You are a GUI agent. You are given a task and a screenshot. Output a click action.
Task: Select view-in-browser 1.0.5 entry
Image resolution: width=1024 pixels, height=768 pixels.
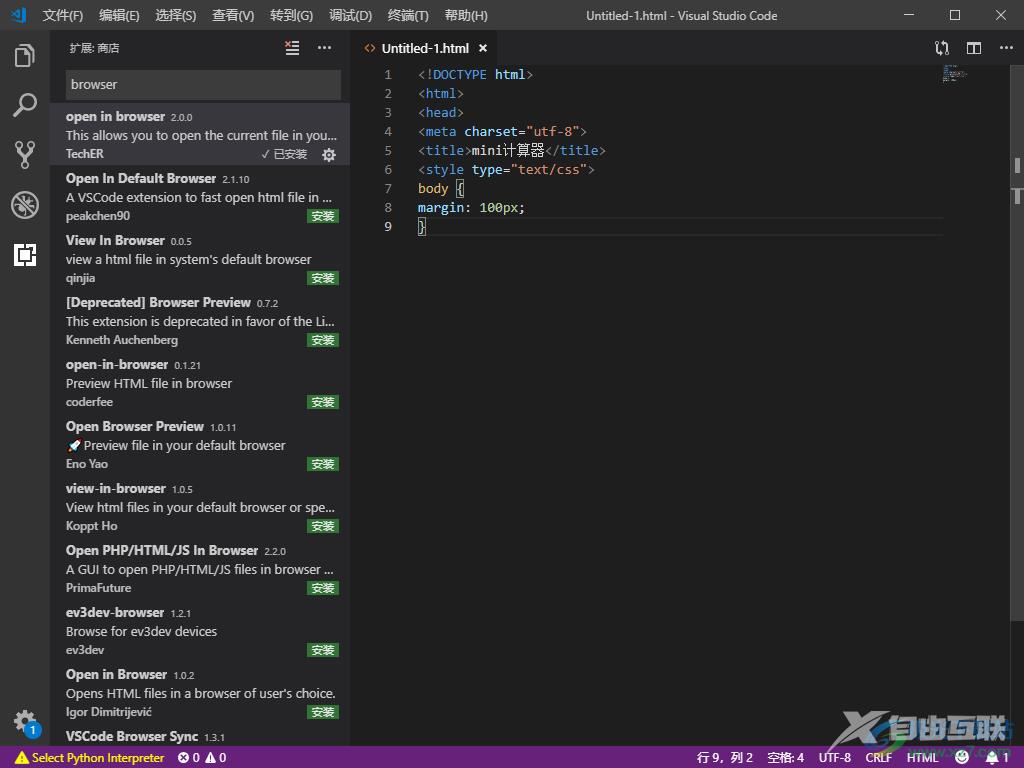pos(200,506)
